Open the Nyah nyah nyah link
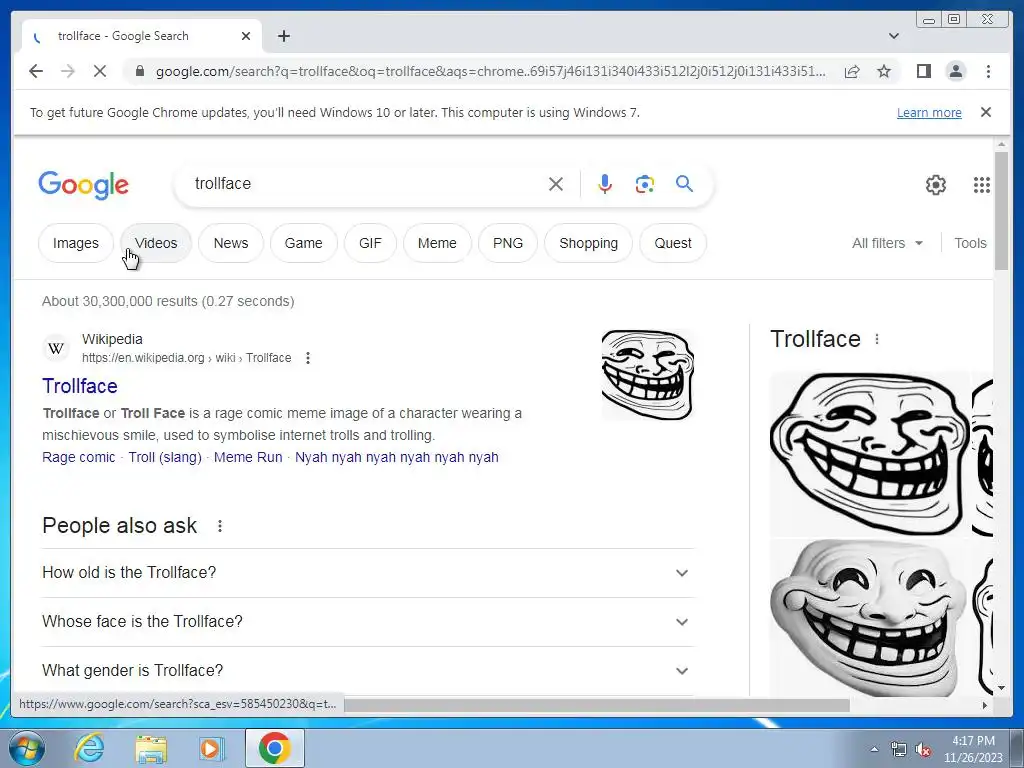The width and height of the screenshot is (1024, 768). pos(396,457)
